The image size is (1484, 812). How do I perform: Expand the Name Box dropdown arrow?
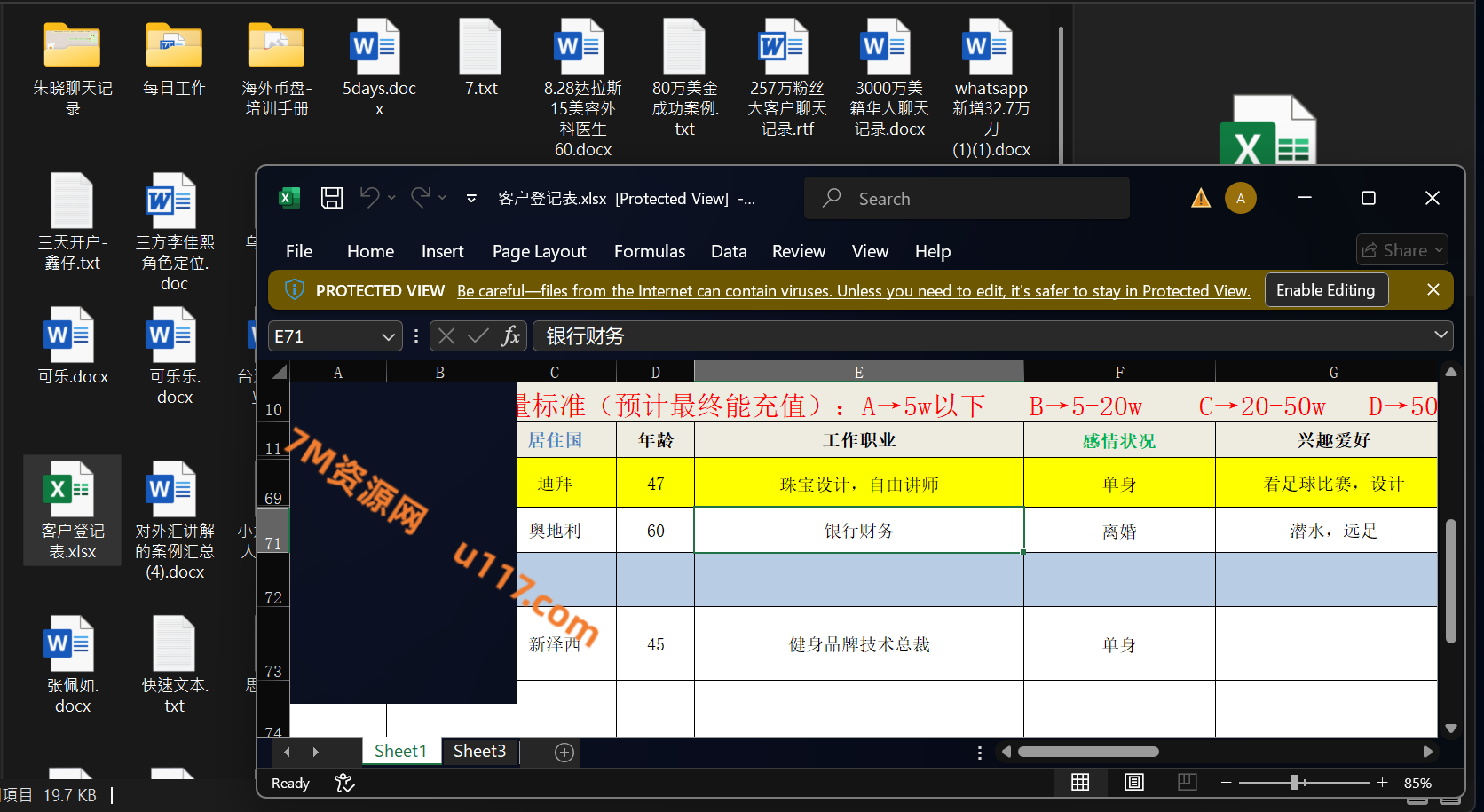[x=388, y=336]
